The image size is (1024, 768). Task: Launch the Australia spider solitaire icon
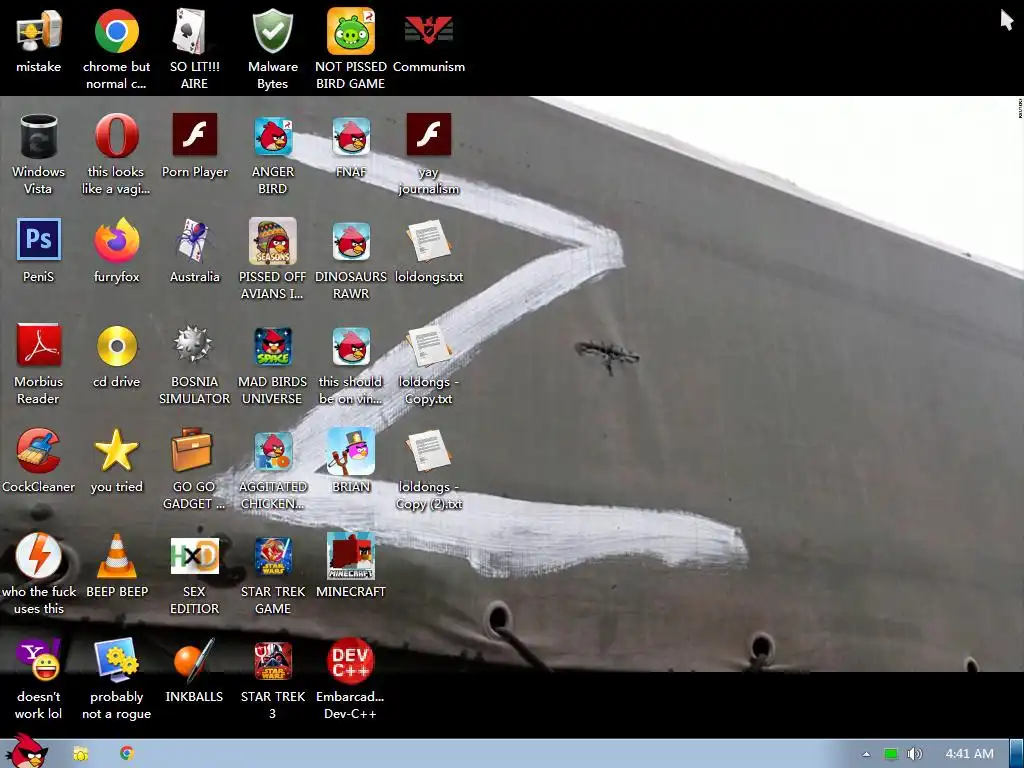pyautogui.click(x=194, y=241)
